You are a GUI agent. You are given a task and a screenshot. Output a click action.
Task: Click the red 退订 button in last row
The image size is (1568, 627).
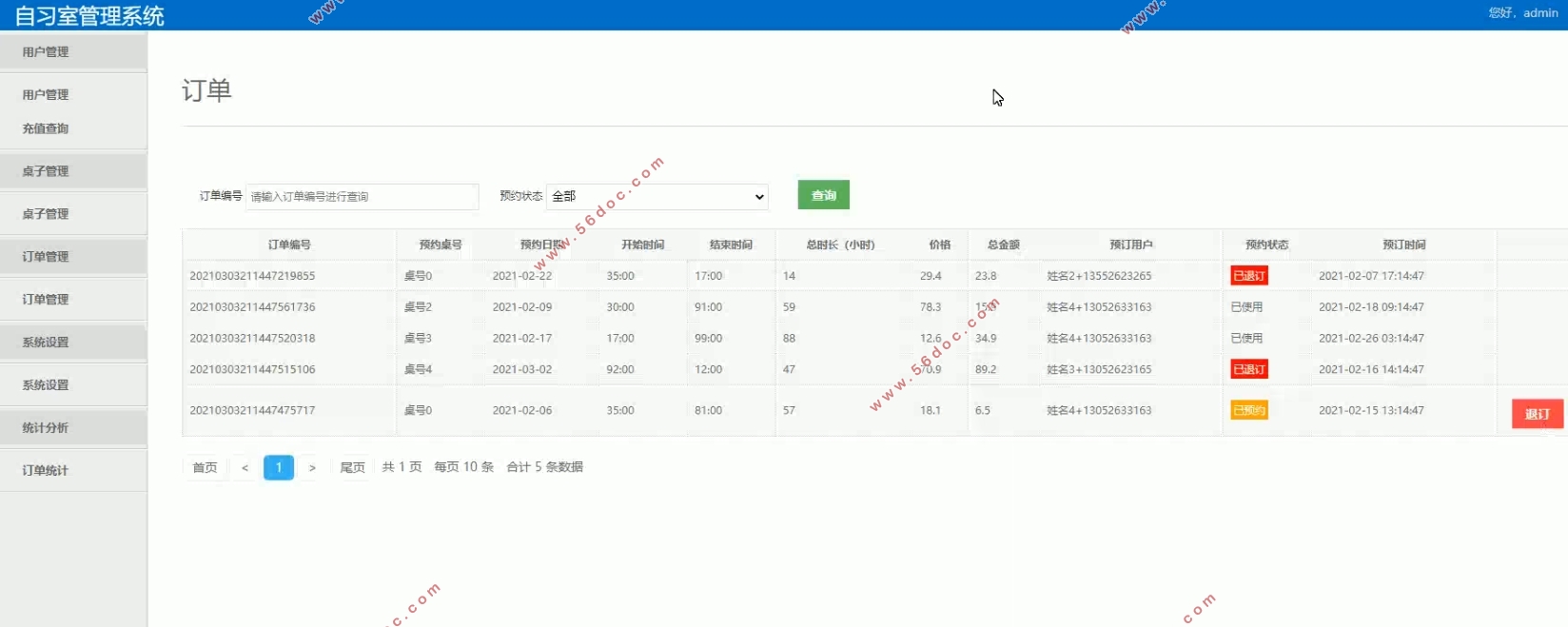[1537, 414]
